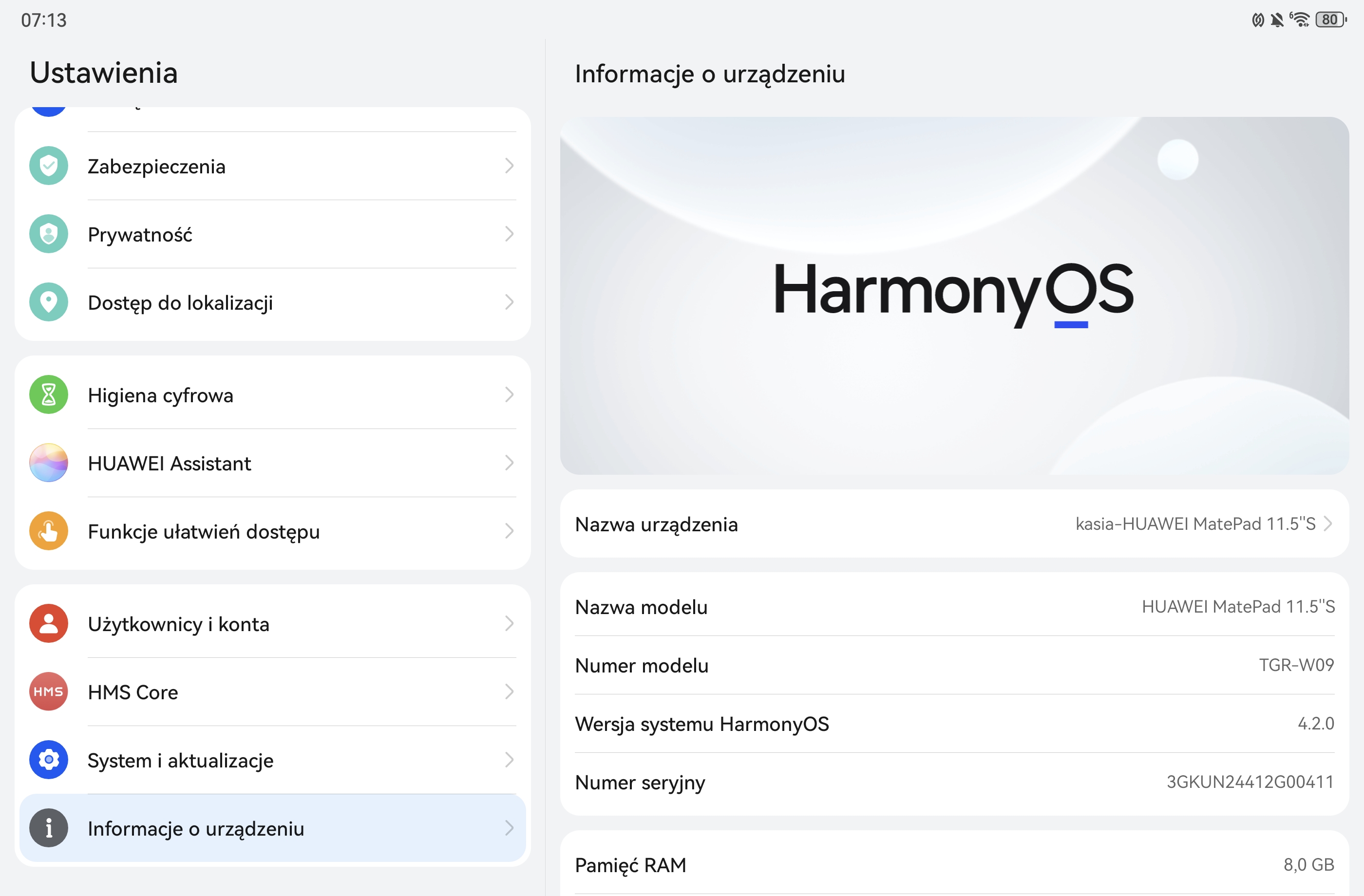Screen dimensions: 1364x896
Task: Tap the Informacje o urządzeniu page title
Action: (710, 74)
